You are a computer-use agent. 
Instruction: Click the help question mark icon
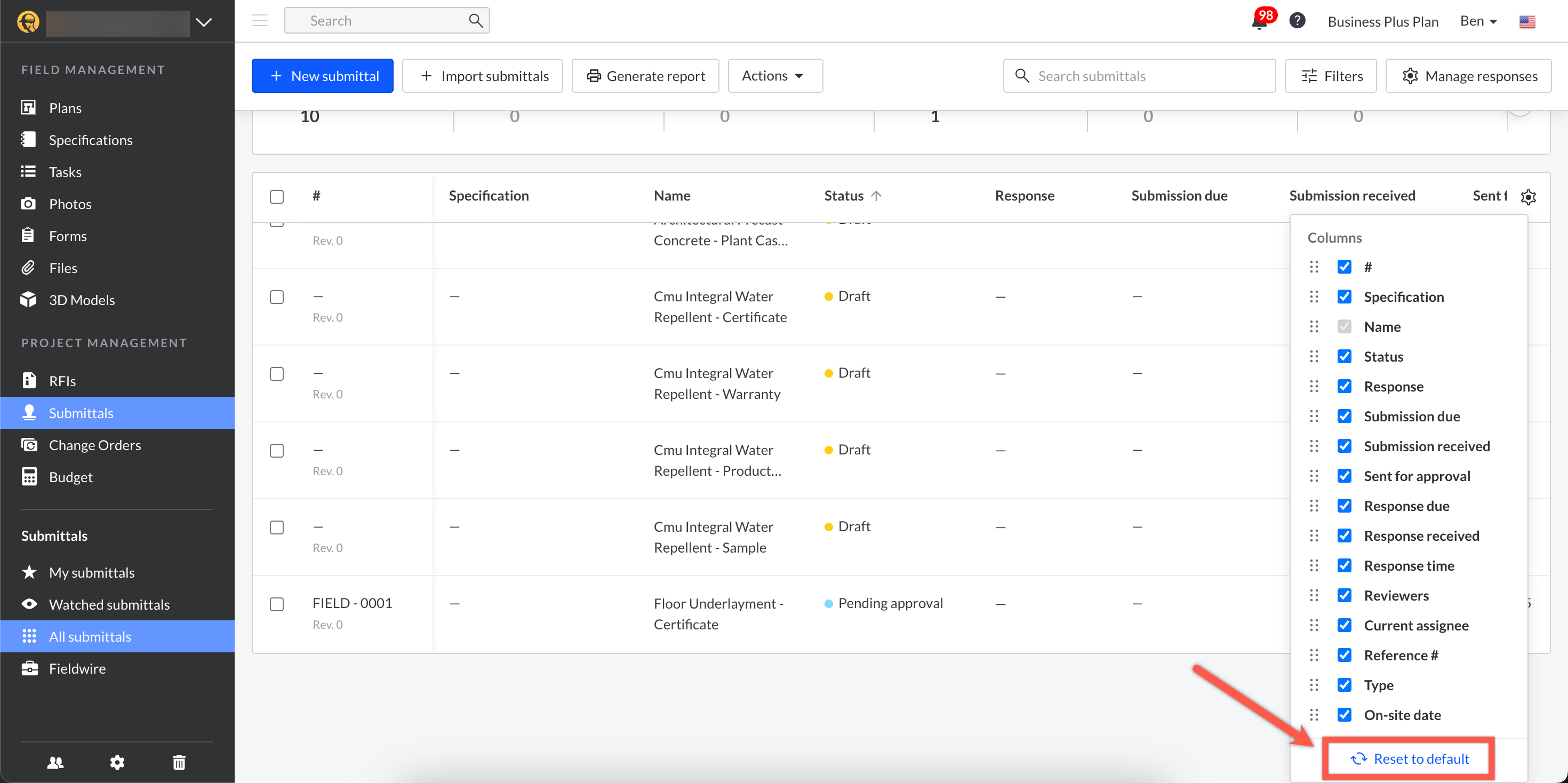click(1297, 21)
